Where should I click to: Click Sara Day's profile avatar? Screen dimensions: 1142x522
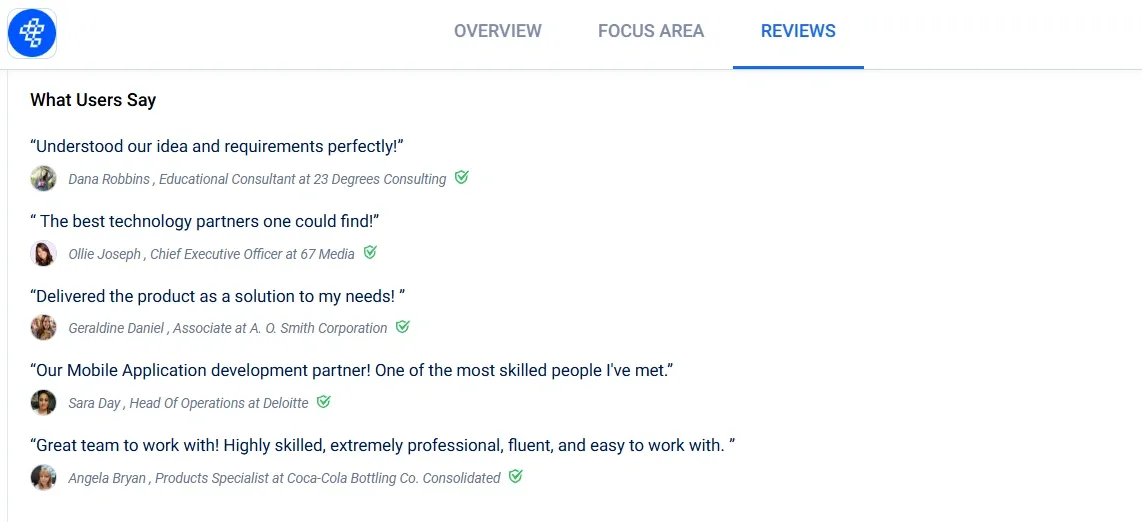click(44, 403)
